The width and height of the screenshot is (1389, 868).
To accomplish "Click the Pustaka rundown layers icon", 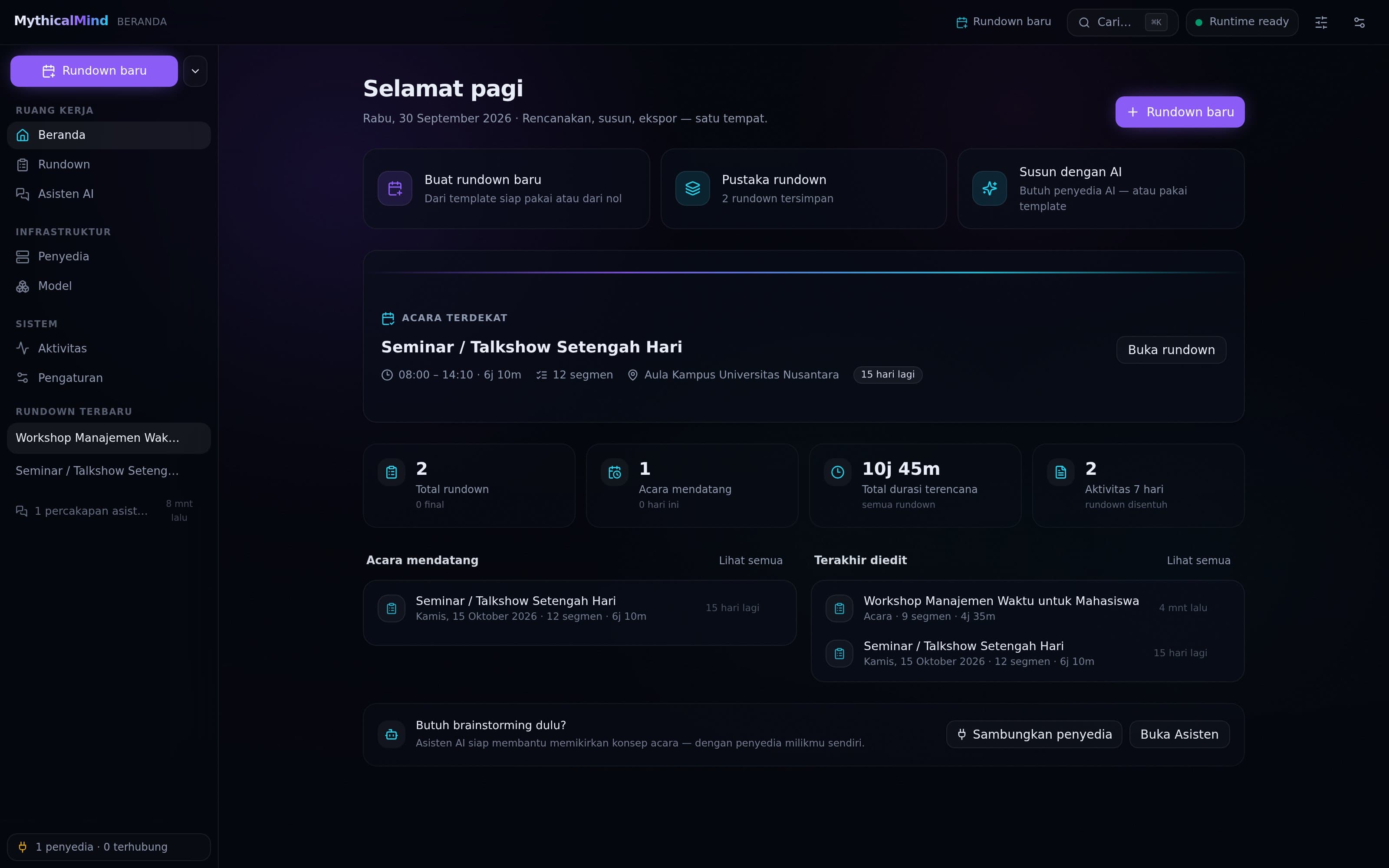I will 692,188.
